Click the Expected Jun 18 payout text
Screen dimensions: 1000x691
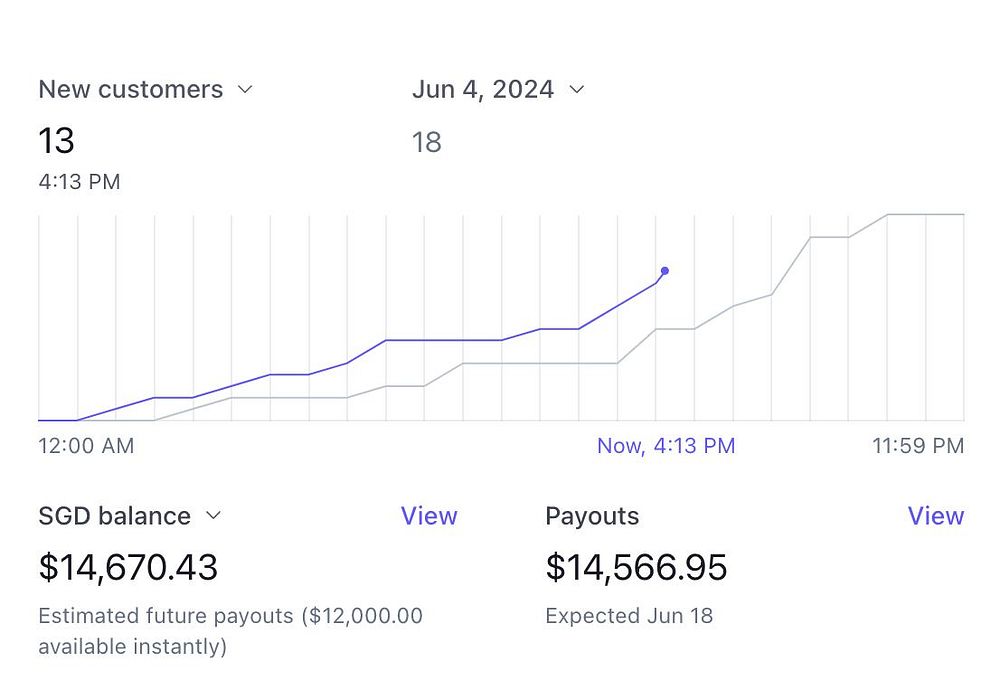(x=629, y=616)
